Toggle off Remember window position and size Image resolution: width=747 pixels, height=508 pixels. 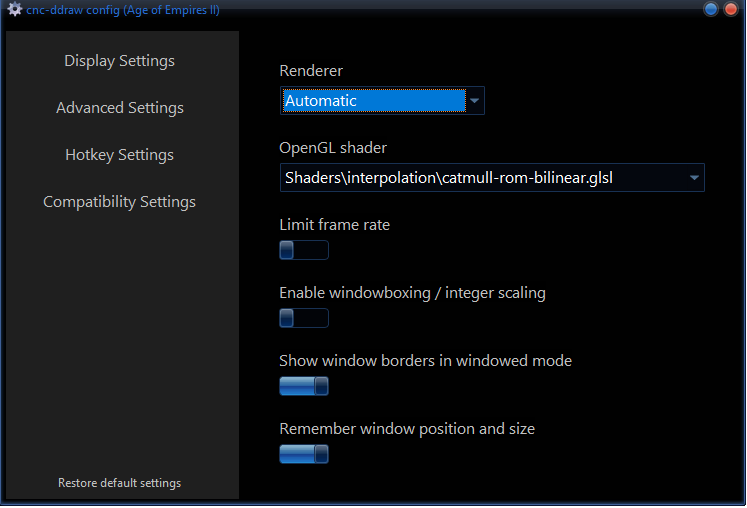click(303, 454)
